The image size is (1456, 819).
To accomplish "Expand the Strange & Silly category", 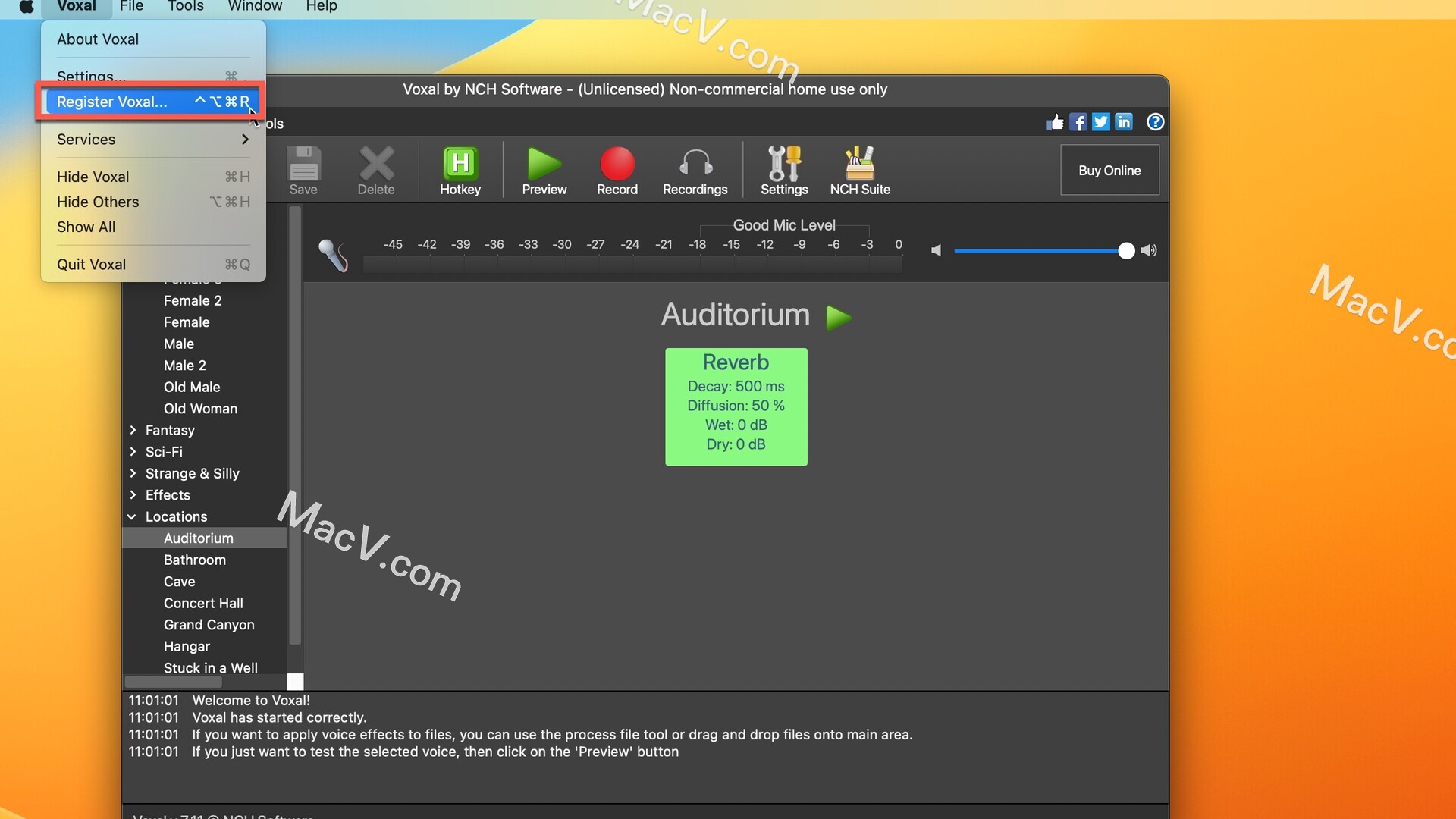I will tap(133, 473).
